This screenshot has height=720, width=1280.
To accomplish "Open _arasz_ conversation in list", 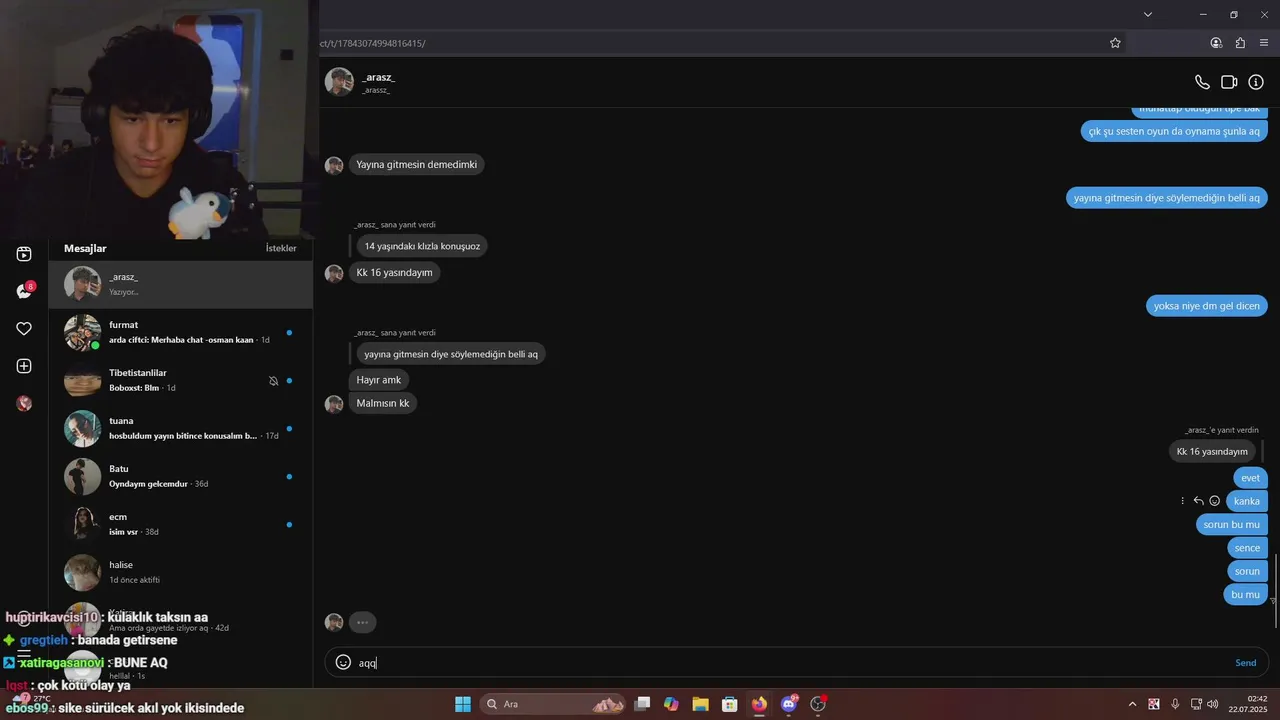I will pyautogui.click(x=181, y=284).
